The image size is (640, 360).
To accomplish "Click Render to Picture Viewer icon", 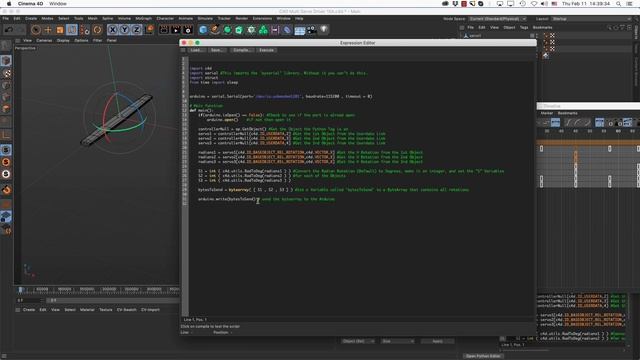I will coord(176,30).
